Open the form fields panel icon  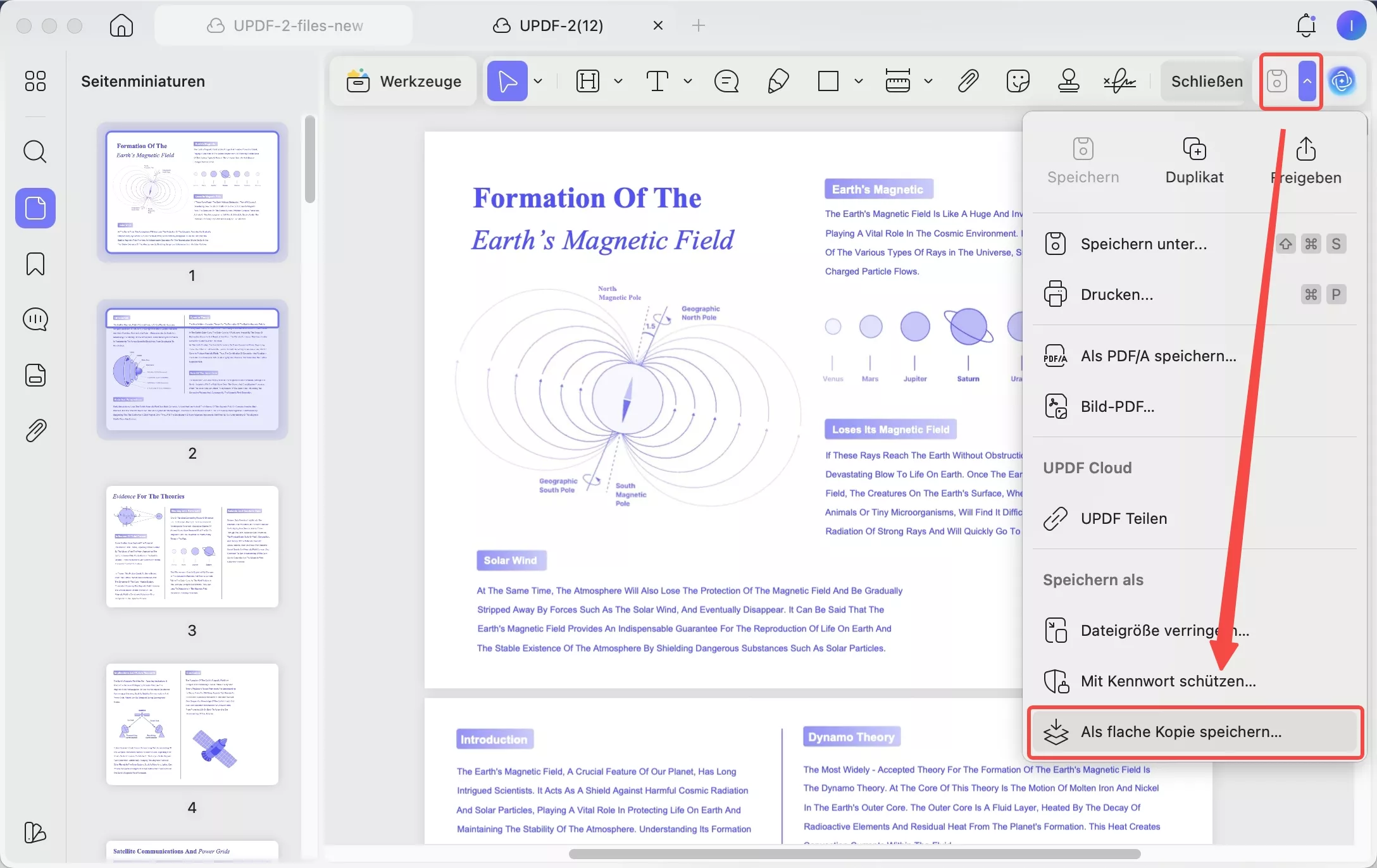click(x=35, y=375)
